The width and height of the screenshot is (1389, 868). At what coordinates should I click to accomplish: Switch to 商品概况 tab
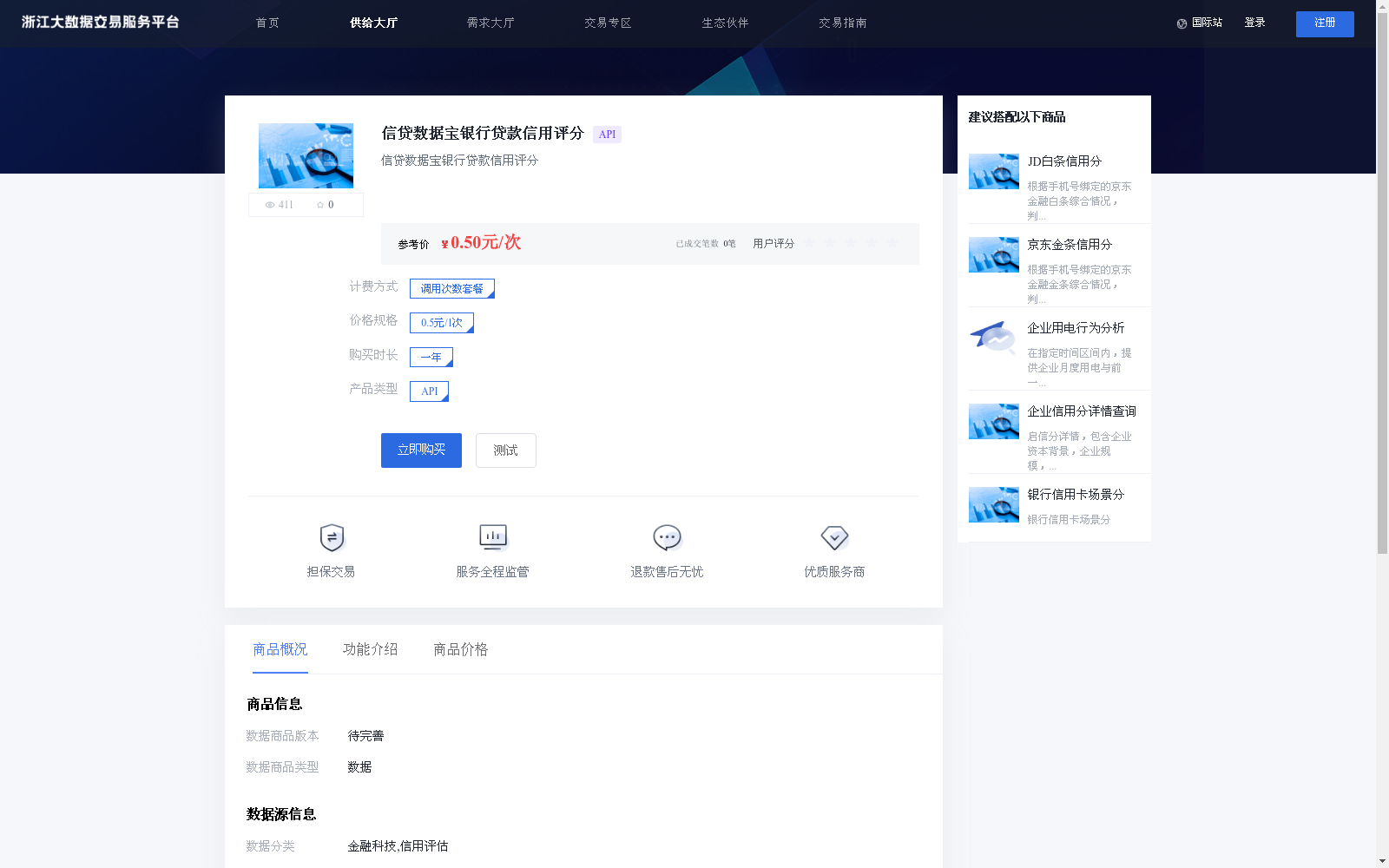click(x=280, y=649)
